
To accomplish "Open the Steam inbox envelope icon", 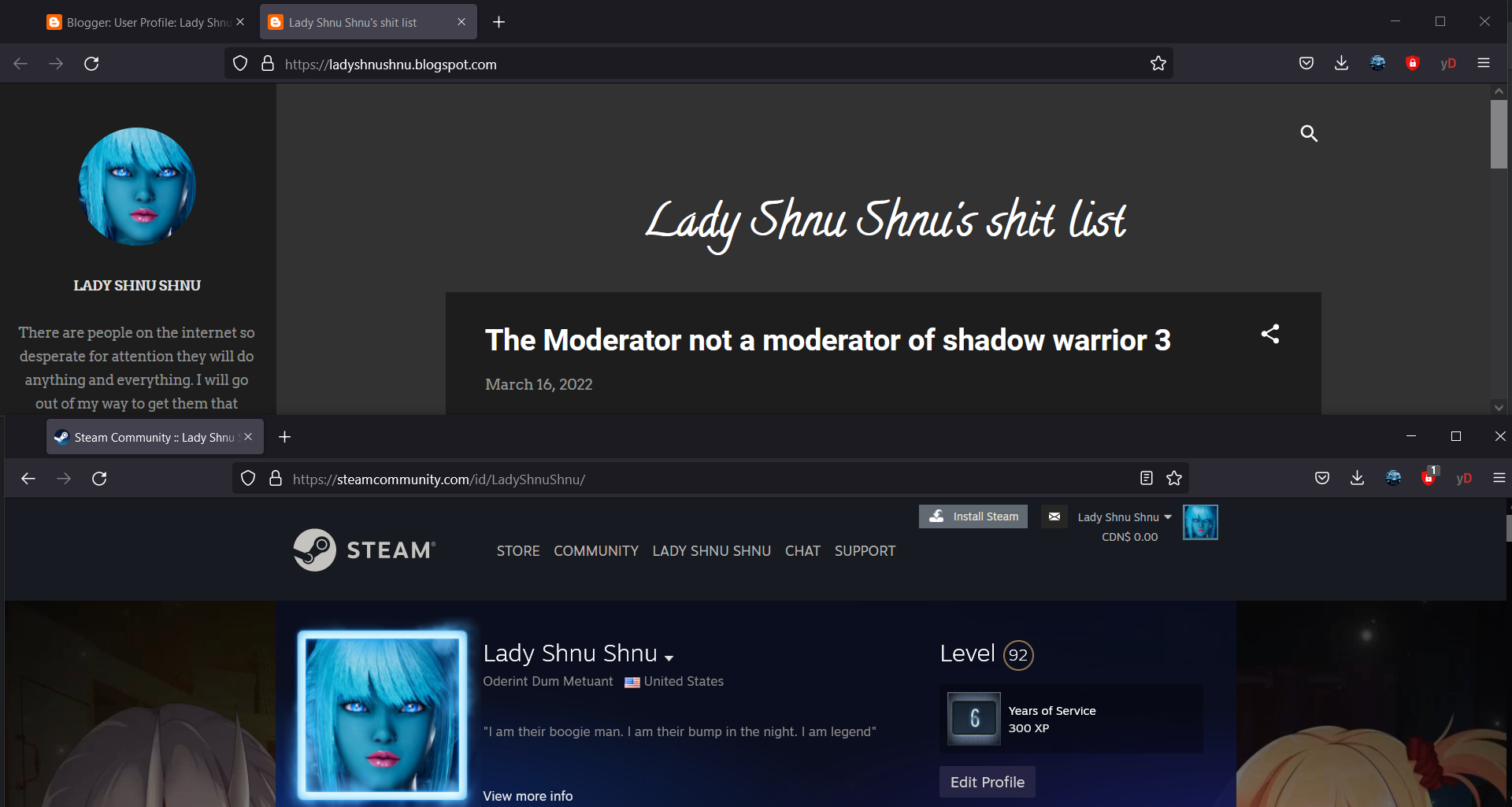I will (x=1054, y=516).
